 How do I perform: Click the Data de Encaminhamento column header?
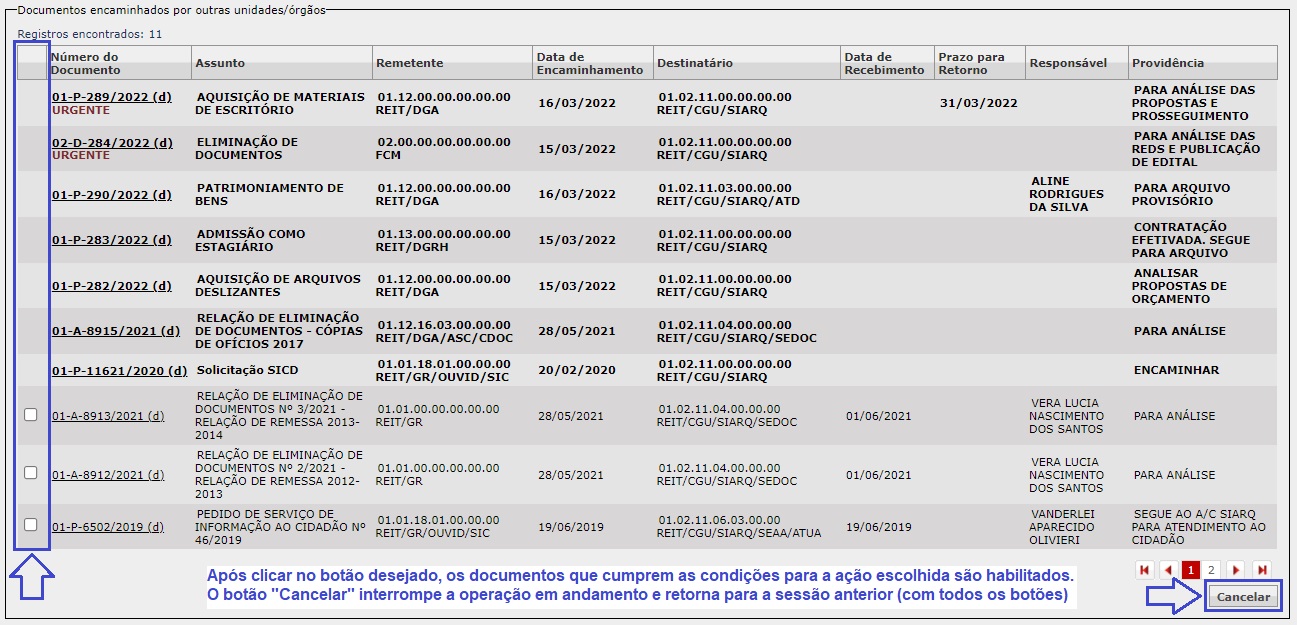click(x=593, y=63)
